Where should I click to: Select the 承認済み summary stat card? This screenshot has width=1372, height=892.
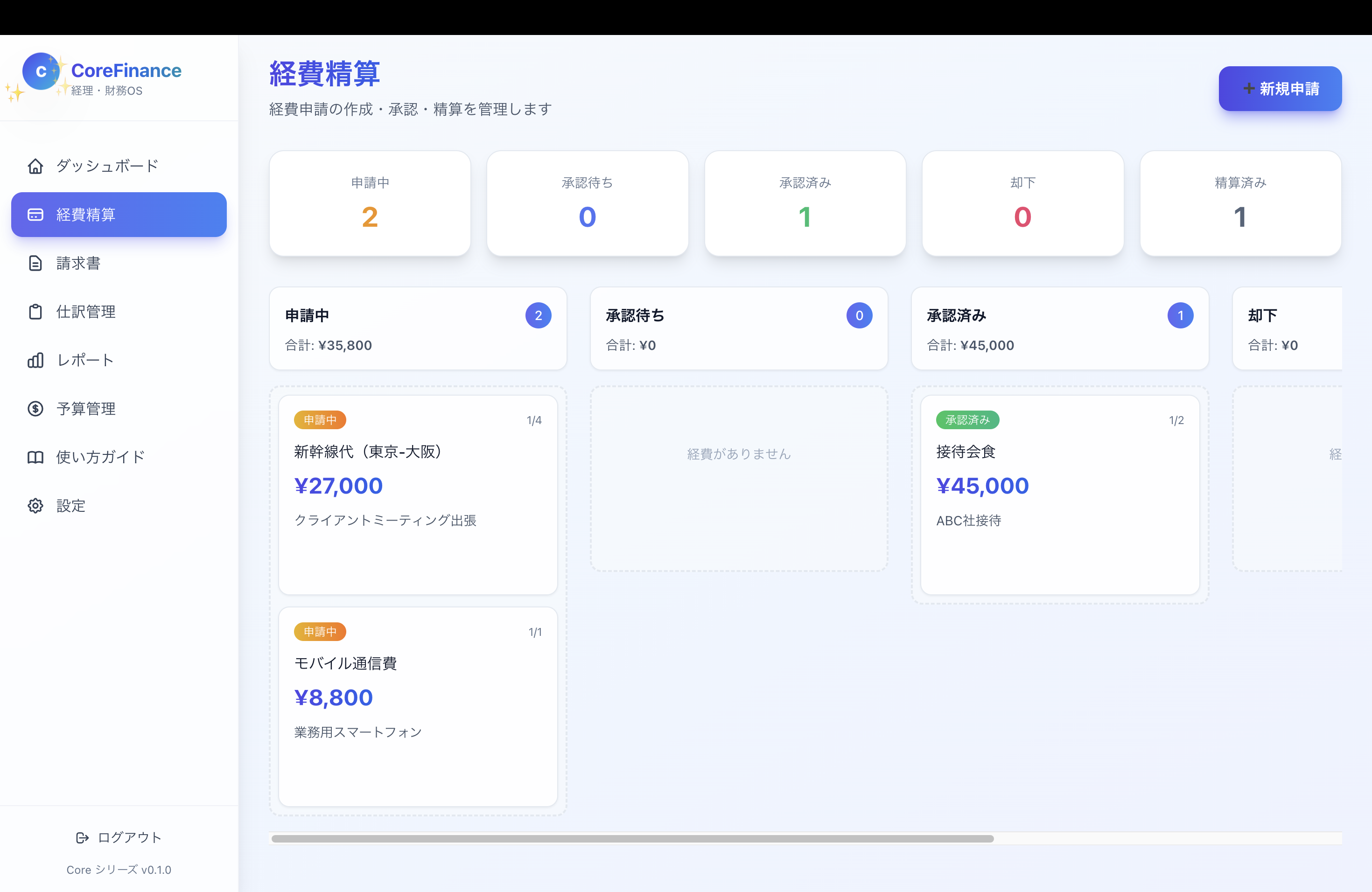point(805,203)
